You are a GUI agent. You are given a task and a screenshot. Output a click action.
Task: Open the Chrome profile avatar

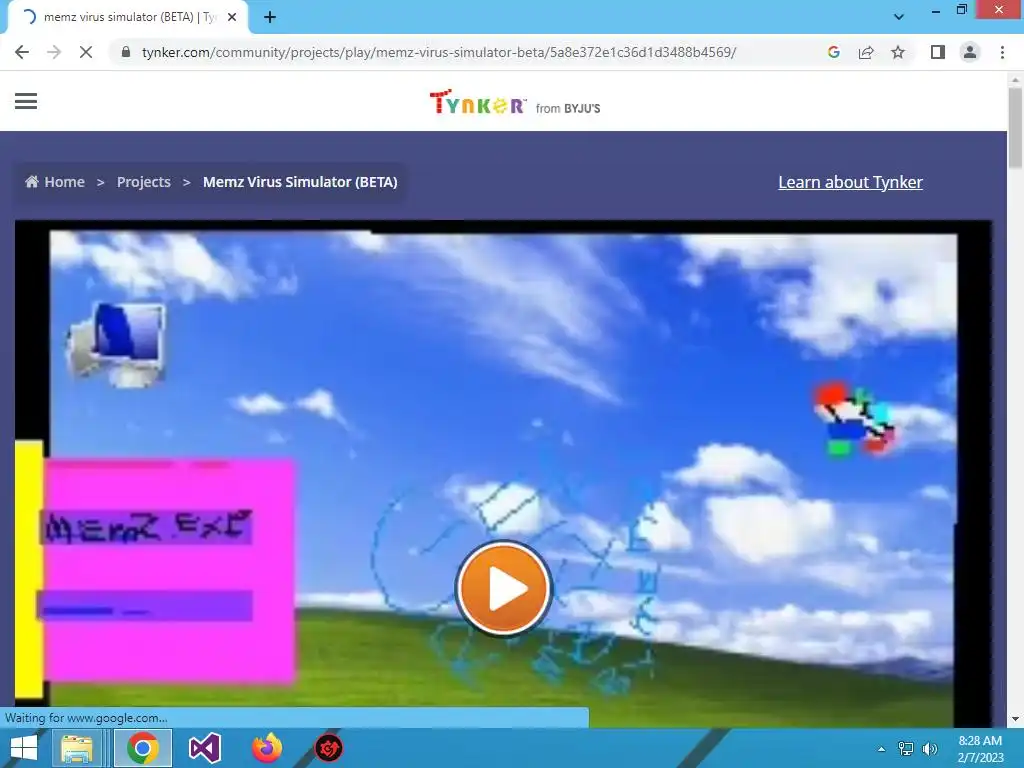(970, 52)
